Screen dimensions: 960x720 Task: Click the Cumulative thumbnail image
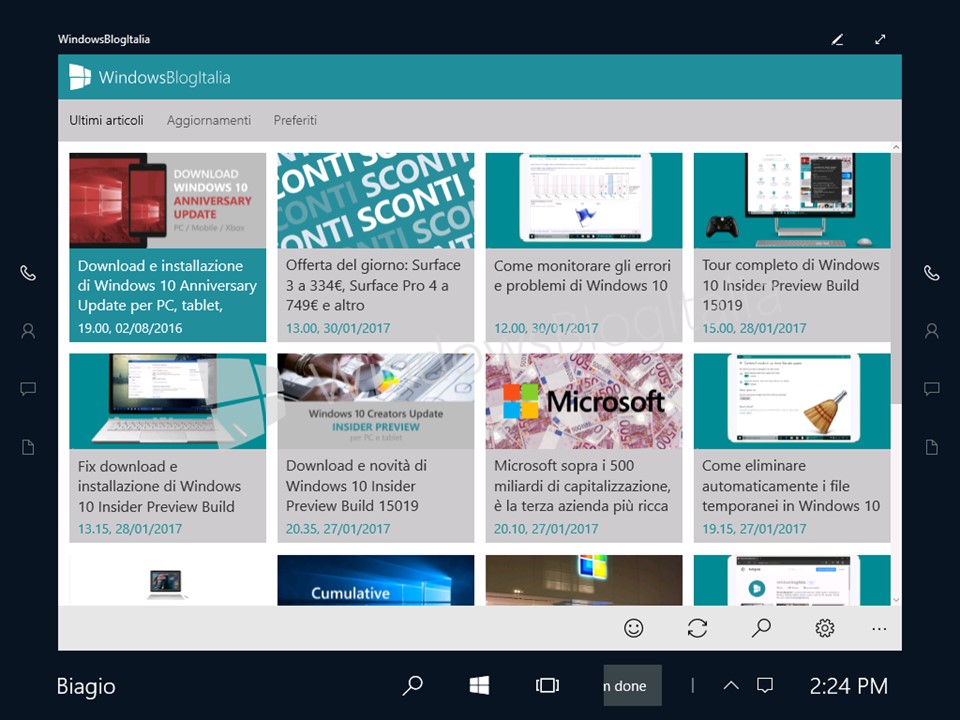tap(376, 580)
